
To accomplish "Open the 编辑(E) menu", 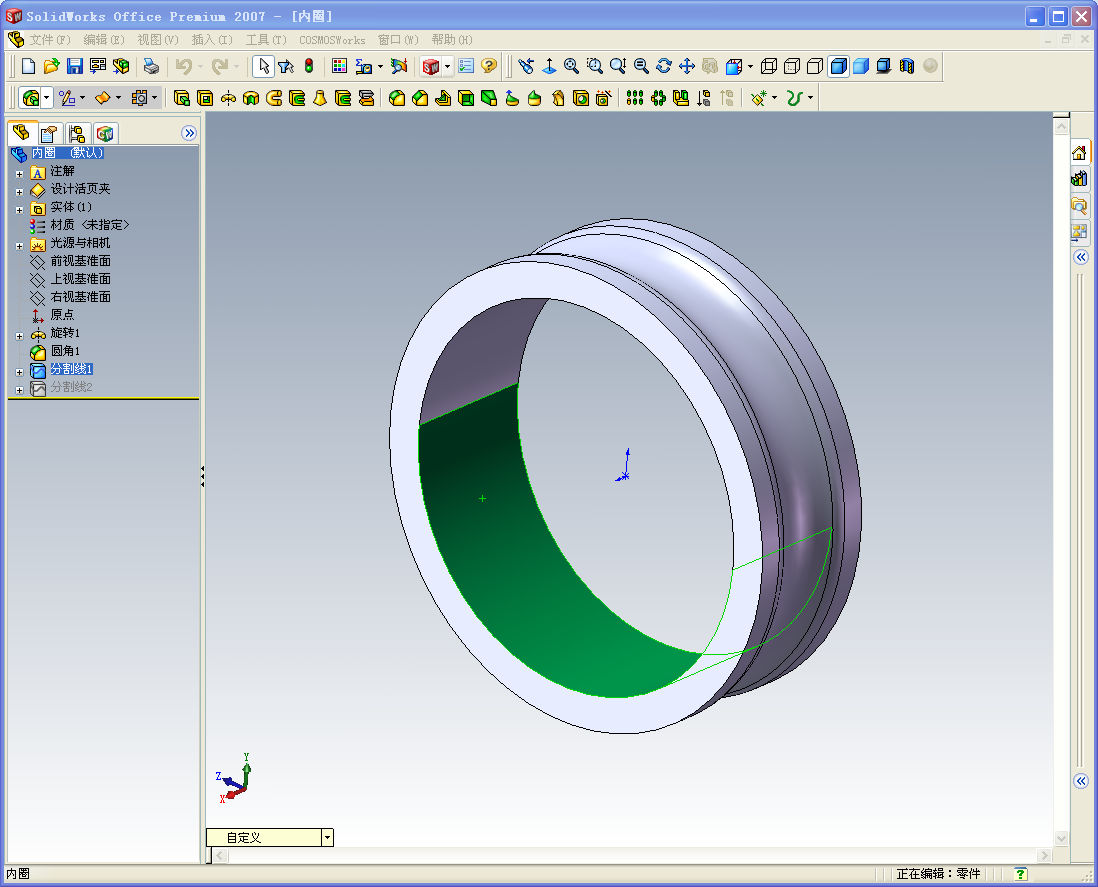I will click(x=104, y=40).
